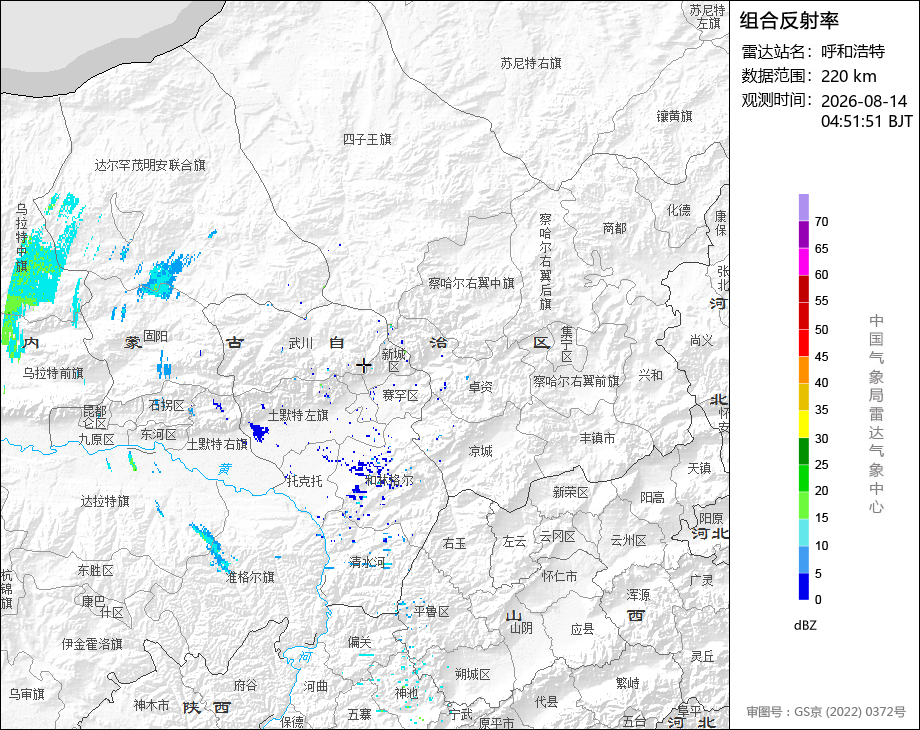The image size is (920, 730).
Task: Click the 审图号 GS京 (2022) 0372号 text
Action: 826,712
